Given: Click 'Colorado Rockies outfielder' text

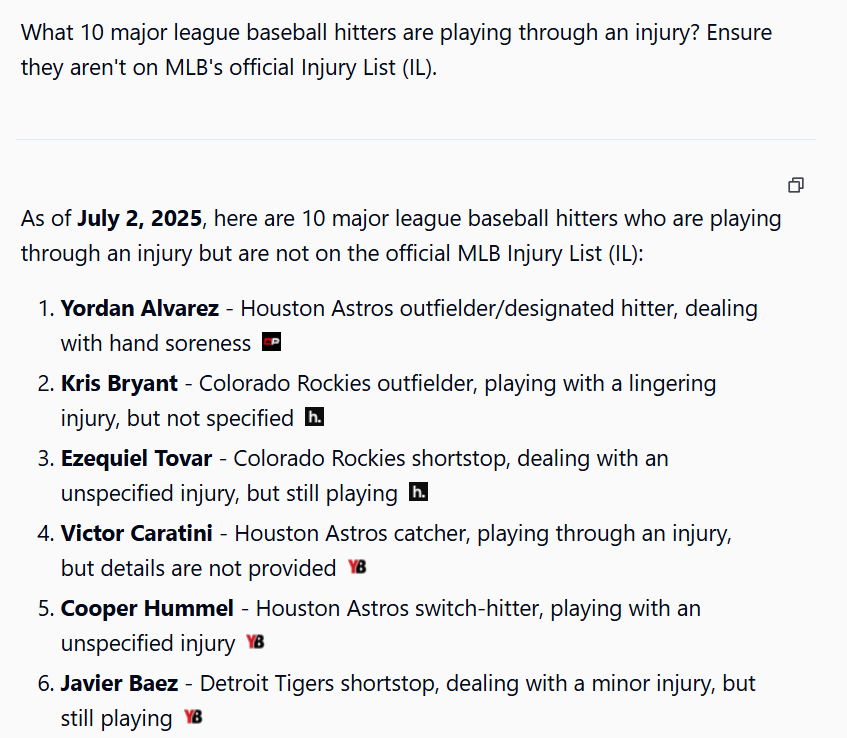Looking at the screenshot, I should (x=338, y=384).
